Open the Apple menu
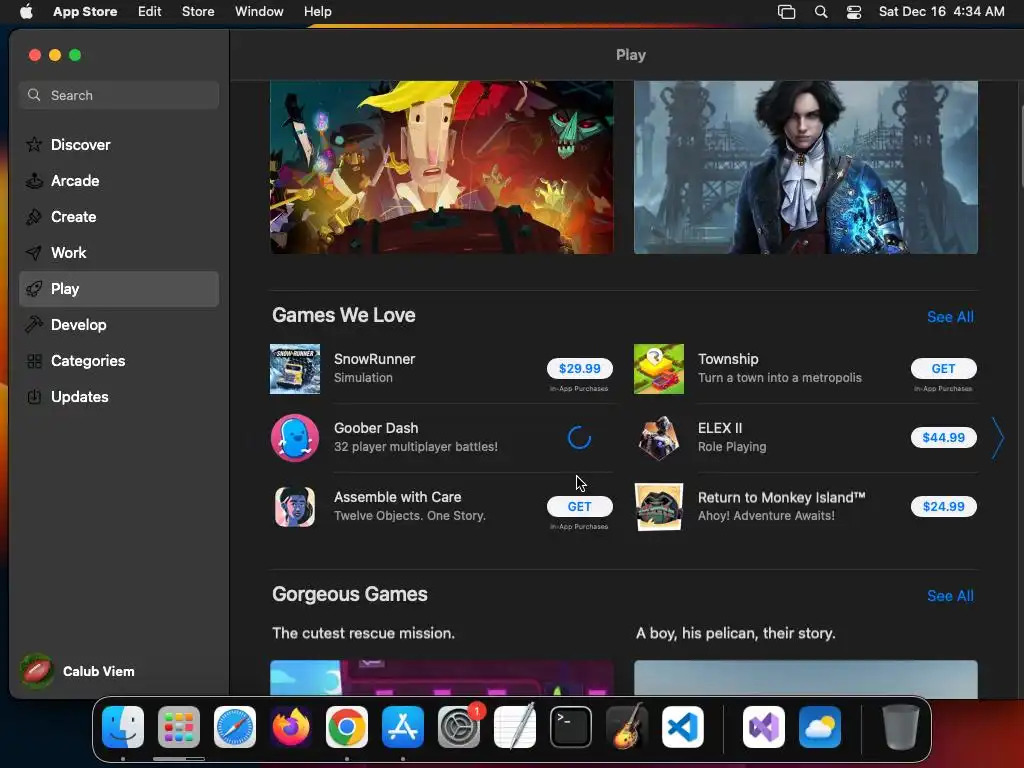 26,12
